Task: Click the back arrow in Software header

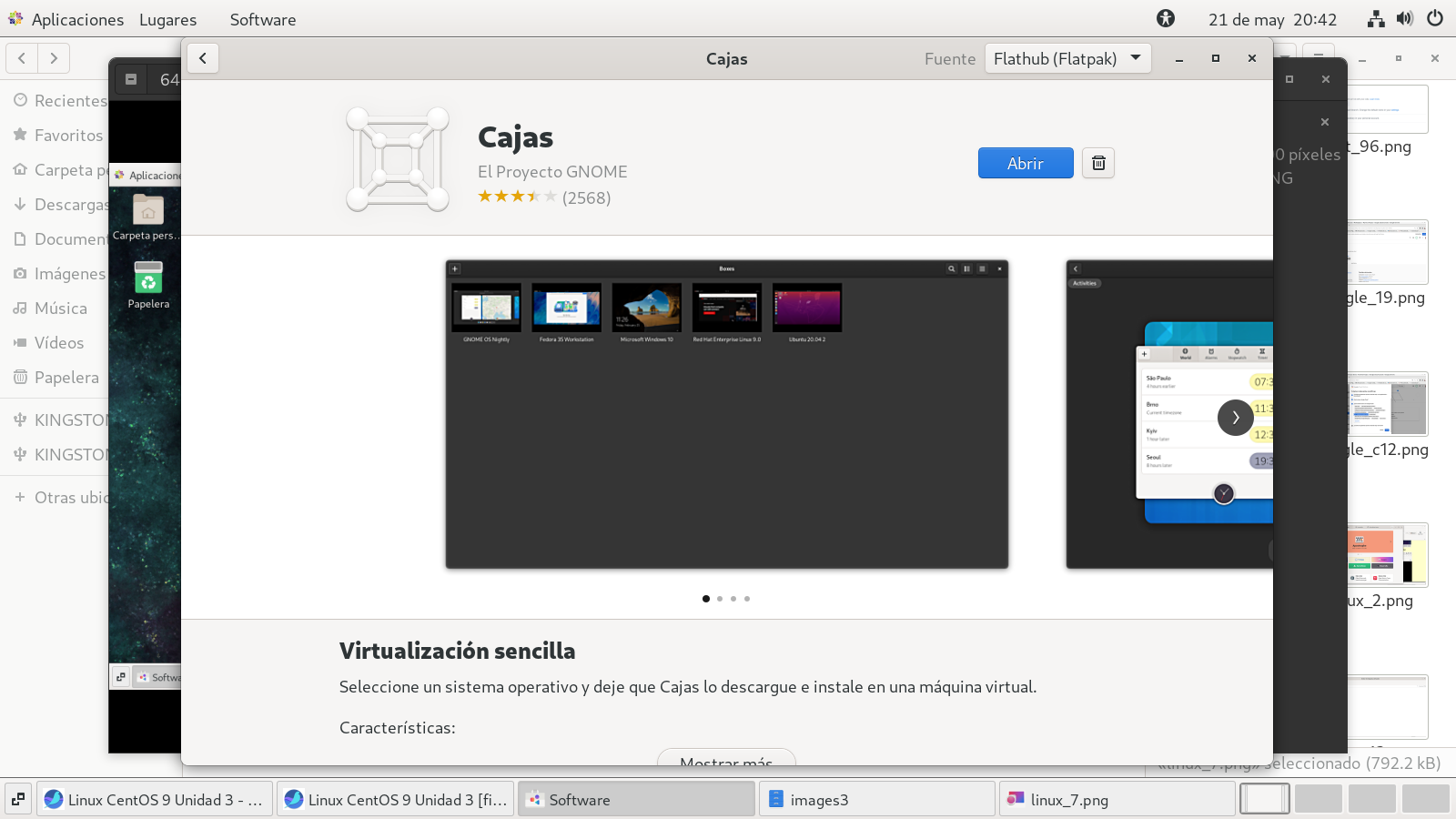Action: pos(203,58)
